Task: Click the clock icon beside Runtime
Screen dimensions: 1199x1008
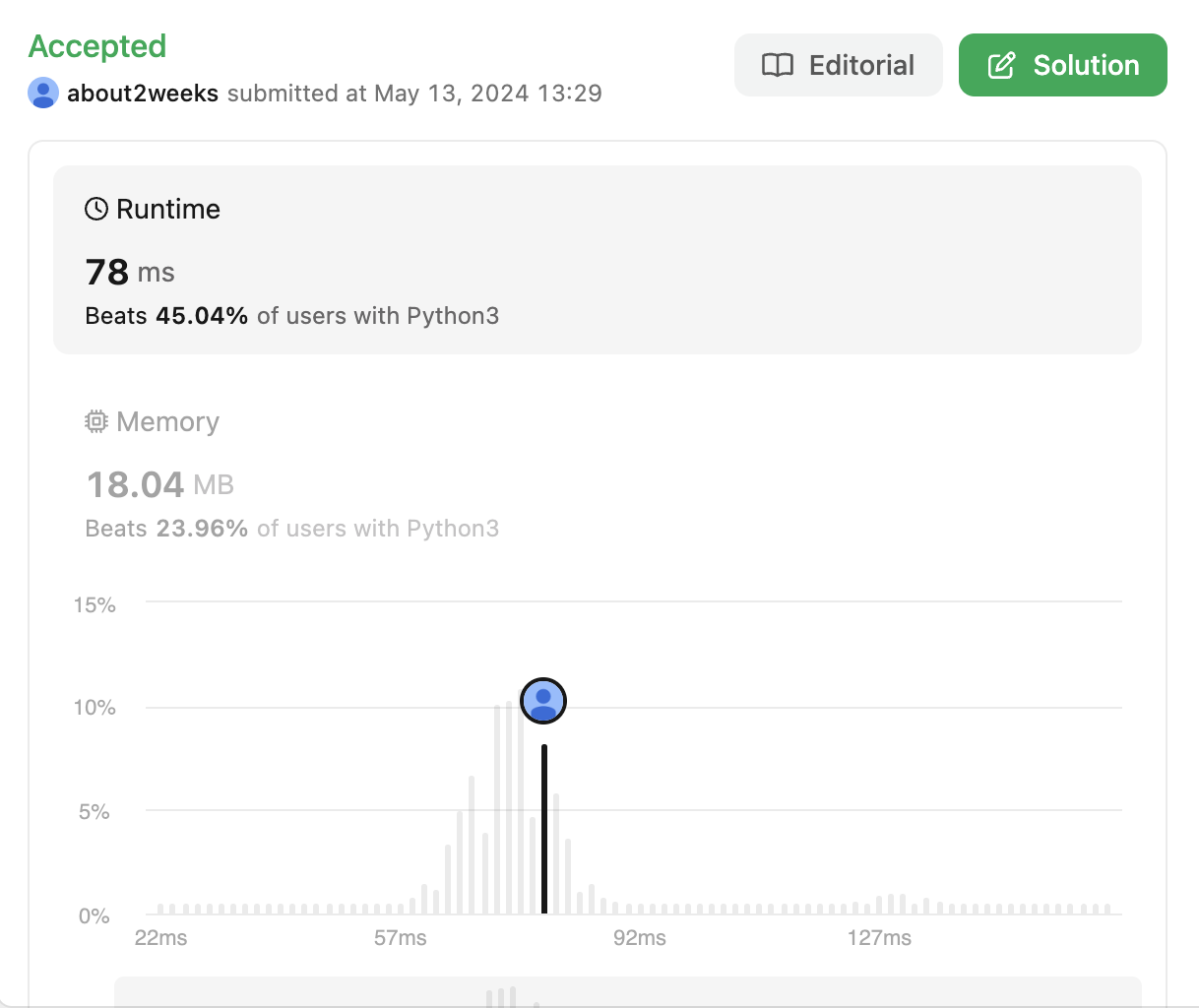Action: [96, 209]
